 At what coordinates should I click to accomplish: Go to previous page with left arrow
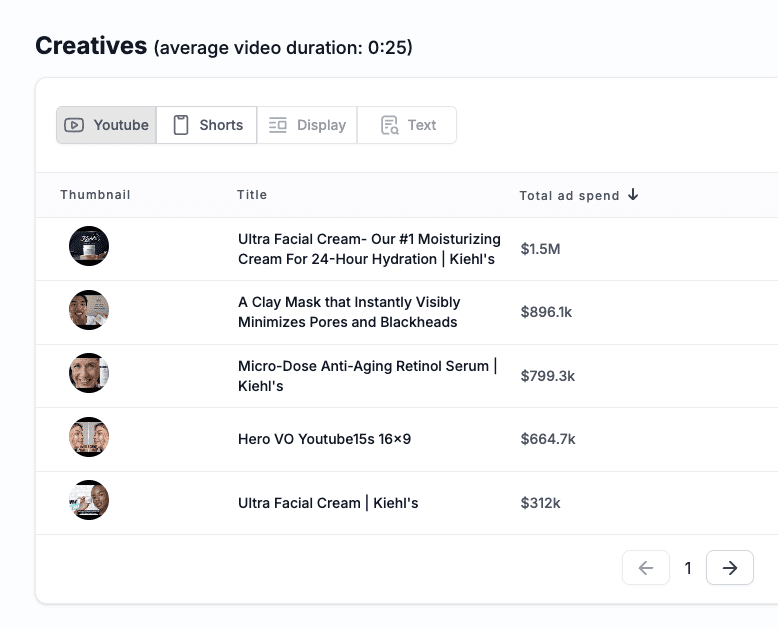(x=645, y=568)
